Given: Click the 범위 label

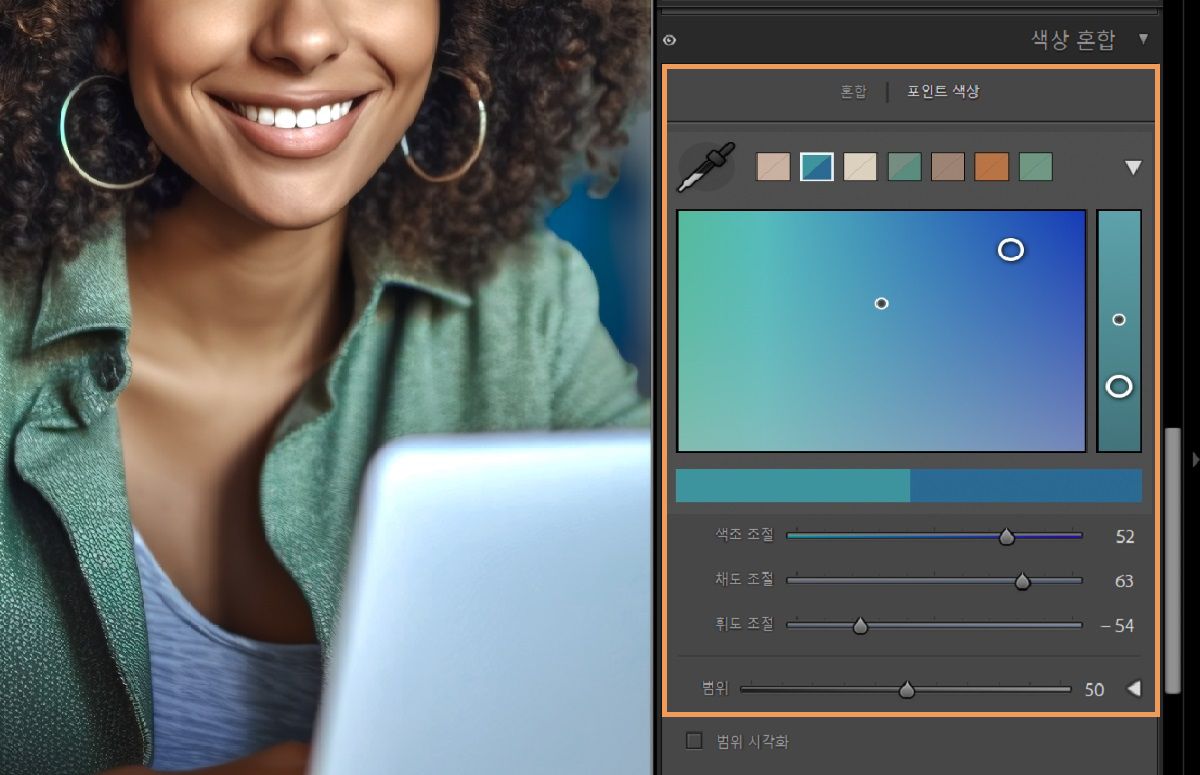Looking at the screenshot, I should (716, 688).
